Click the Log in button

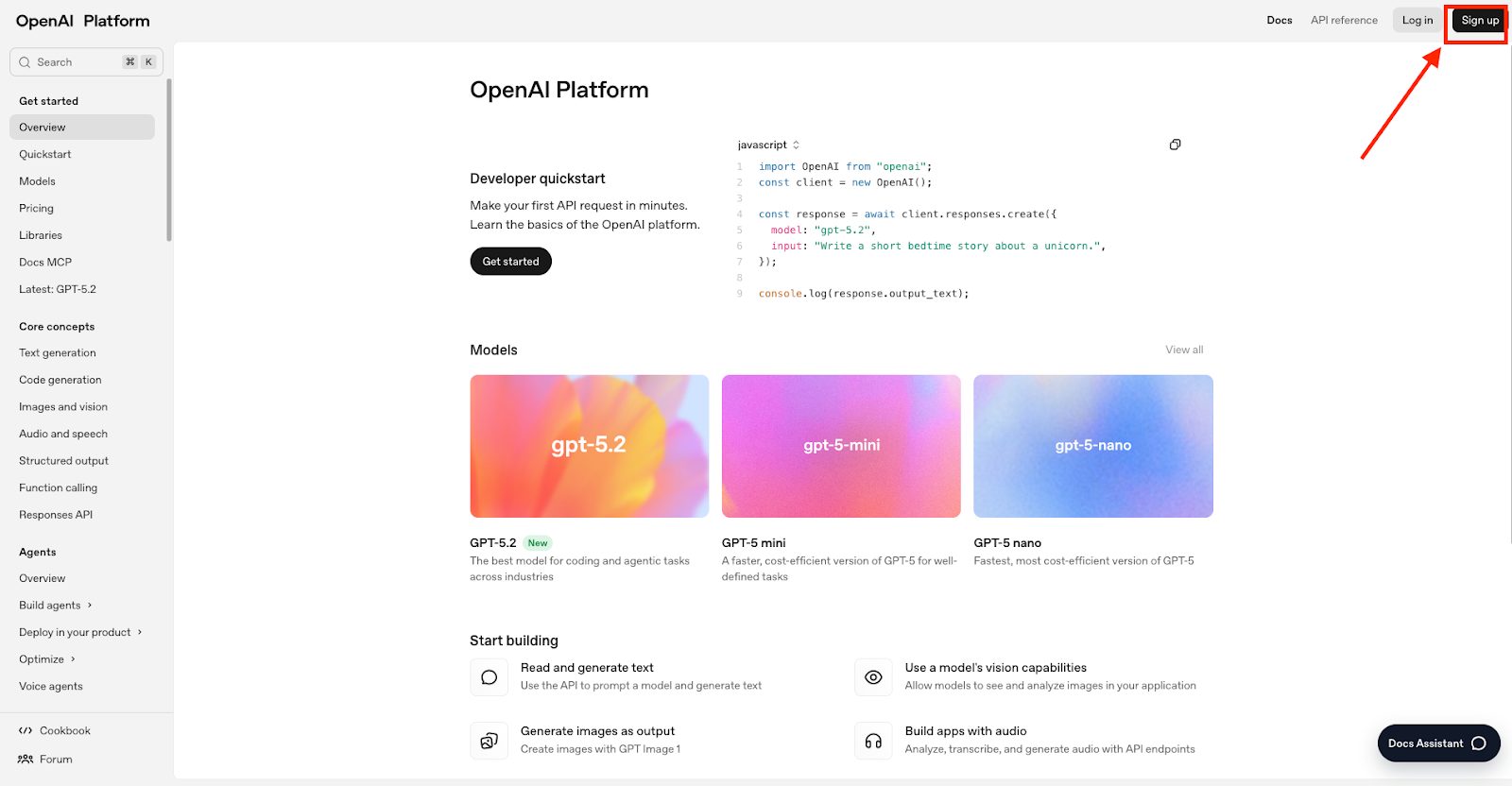1417,20
